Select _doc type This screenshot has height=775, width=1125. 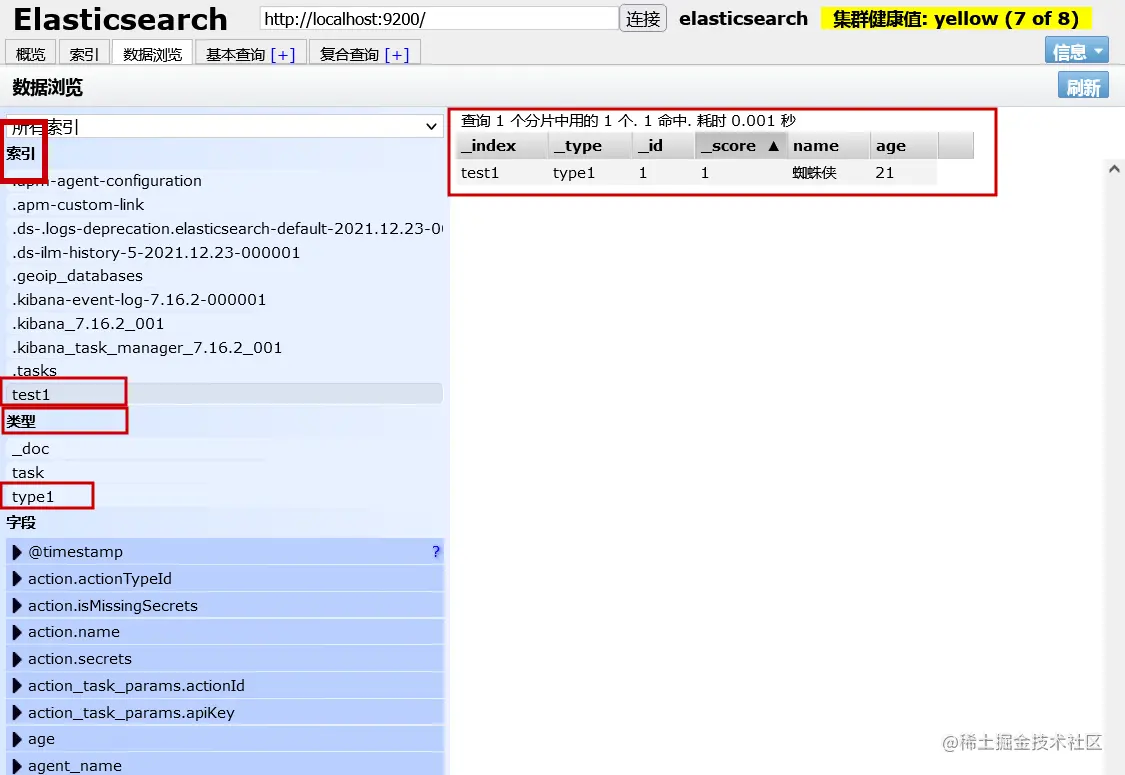pos(224,448)
